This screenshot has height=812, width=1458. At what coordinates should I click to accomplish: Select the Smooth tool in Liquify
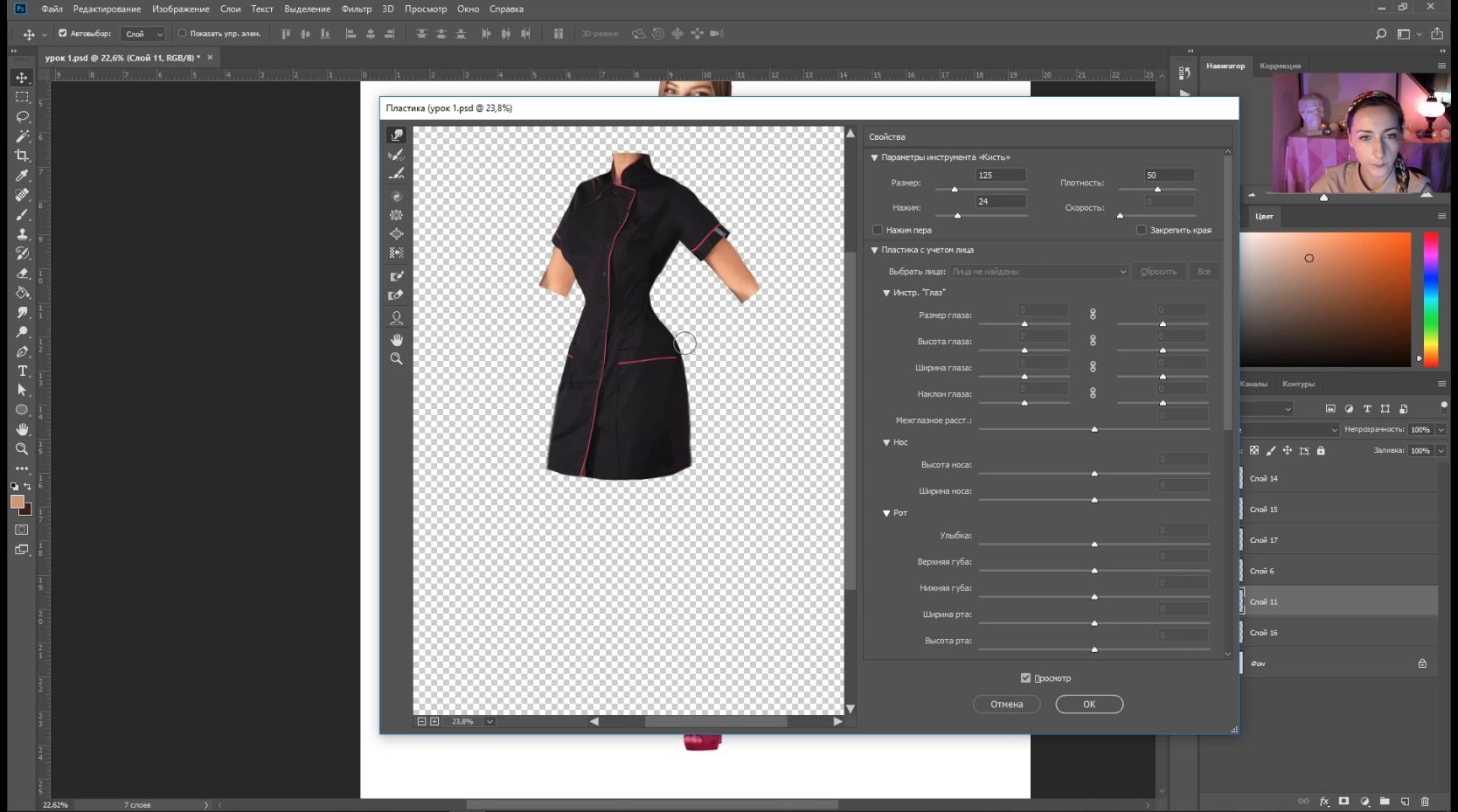click(397, 174)
